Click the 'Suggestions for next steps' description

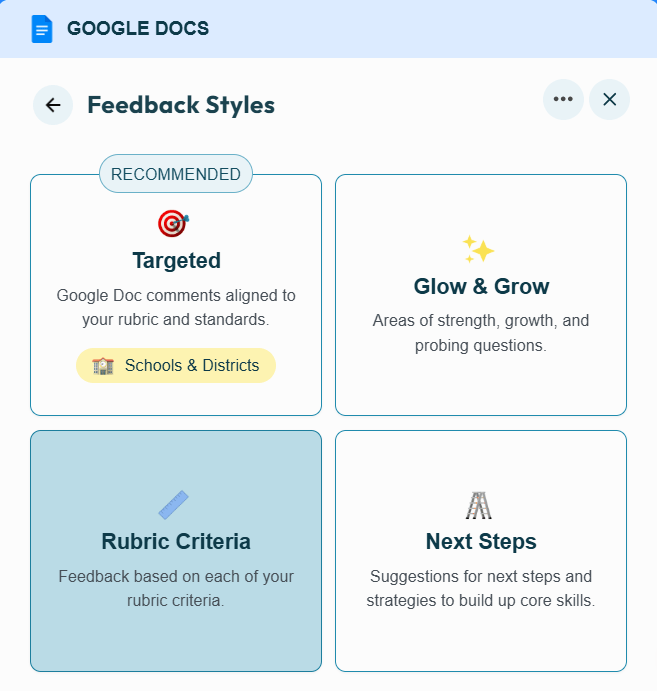[481, 588]
